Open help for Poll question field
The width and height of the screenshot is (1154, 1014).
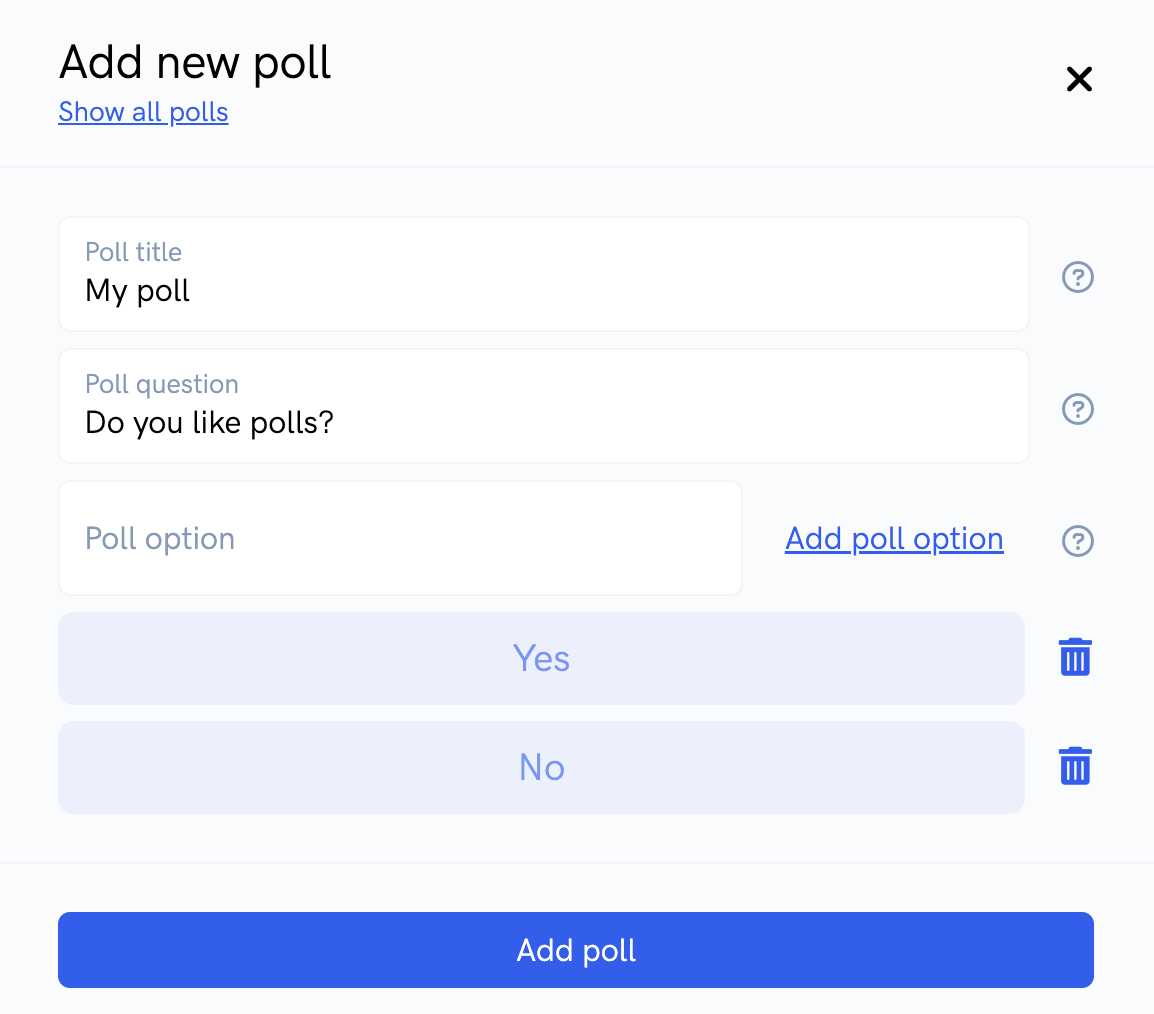click(1077, 409)
